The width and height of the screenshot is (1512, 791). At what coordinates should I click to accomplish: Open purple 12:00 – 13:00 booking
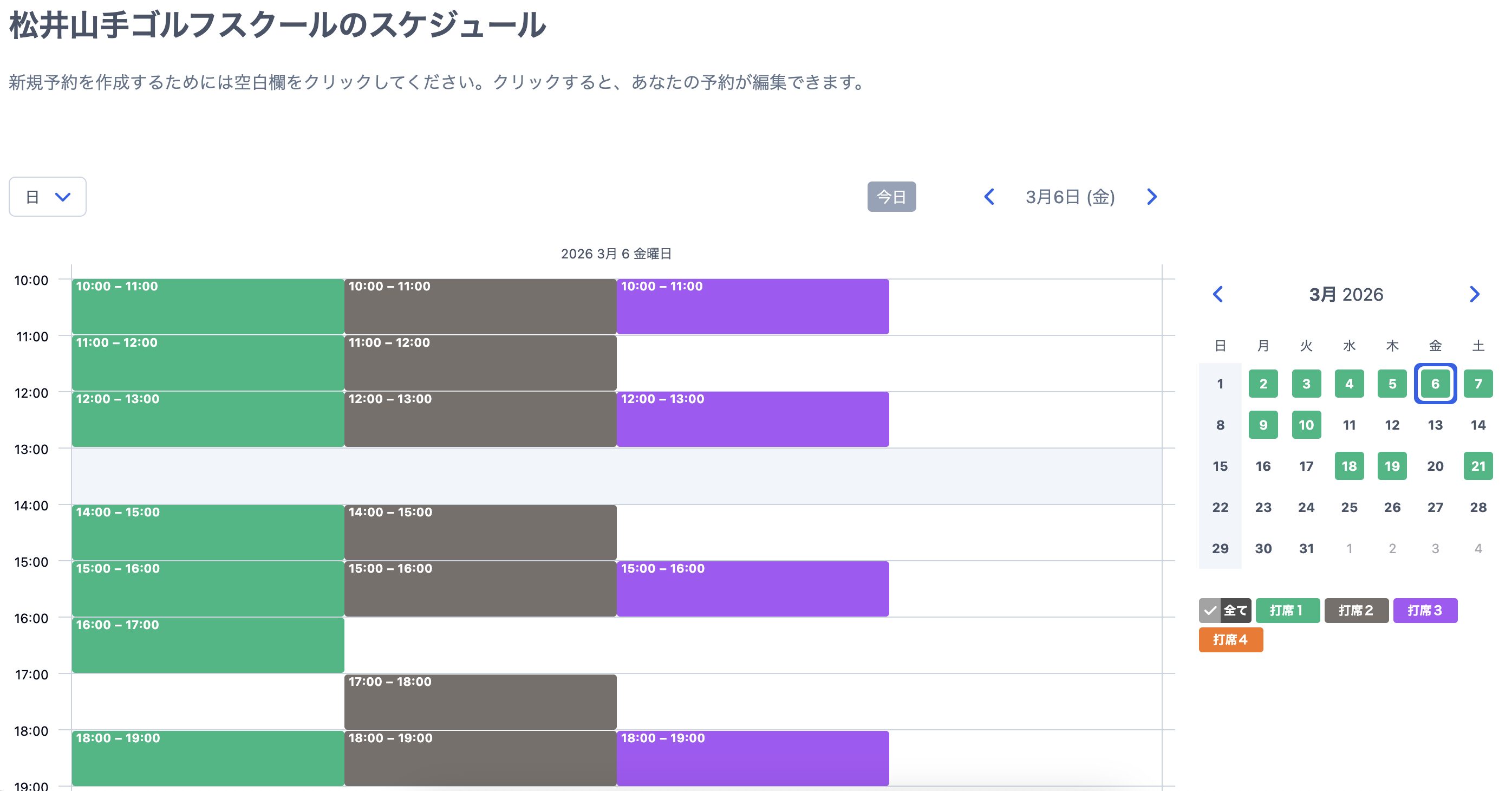point(752,419)
